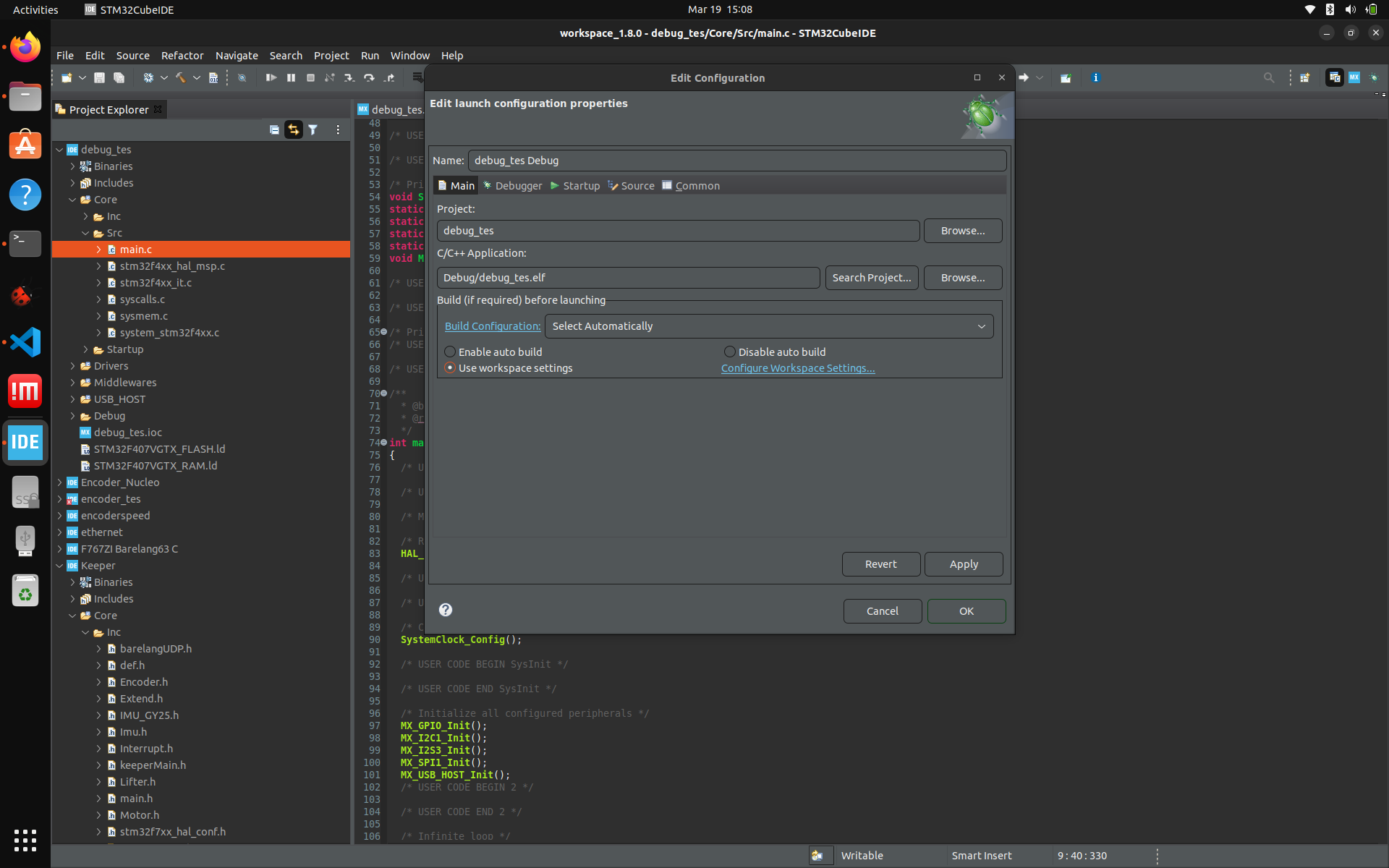Image resolution: width=1389 pixels, height=868 pixels.
Task: Switch to the Common tab
Action: click(x=691, y=186)
